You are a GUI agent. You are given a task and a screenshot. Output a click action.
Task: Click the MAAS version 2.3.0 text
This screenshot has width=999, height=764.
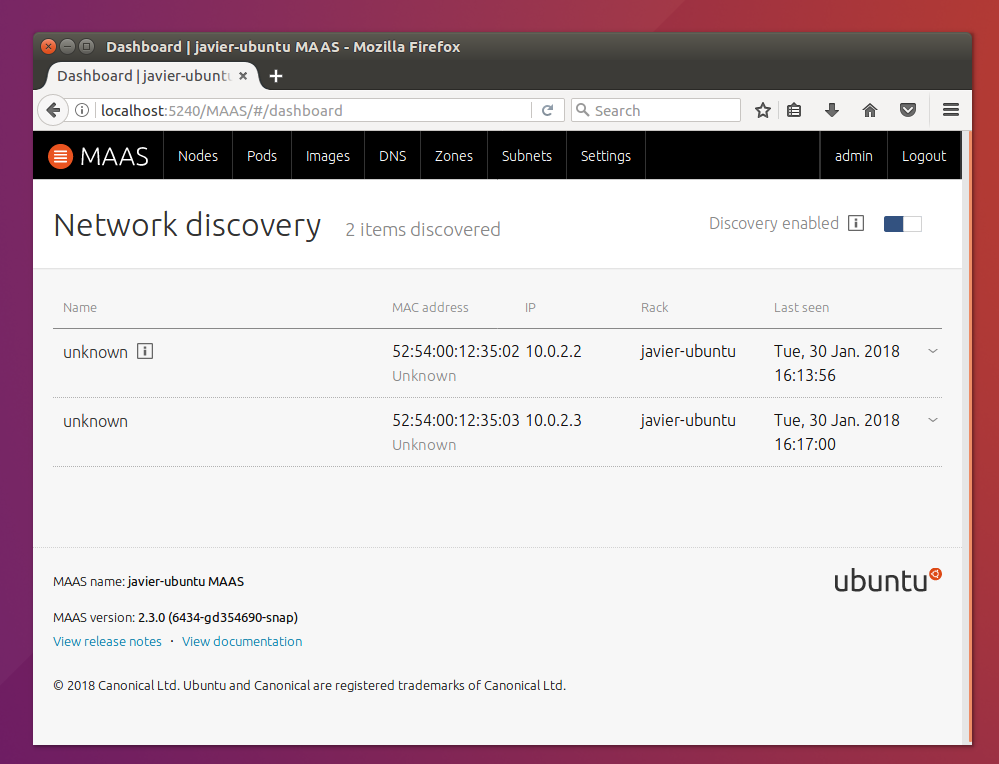tap(175, 617)
